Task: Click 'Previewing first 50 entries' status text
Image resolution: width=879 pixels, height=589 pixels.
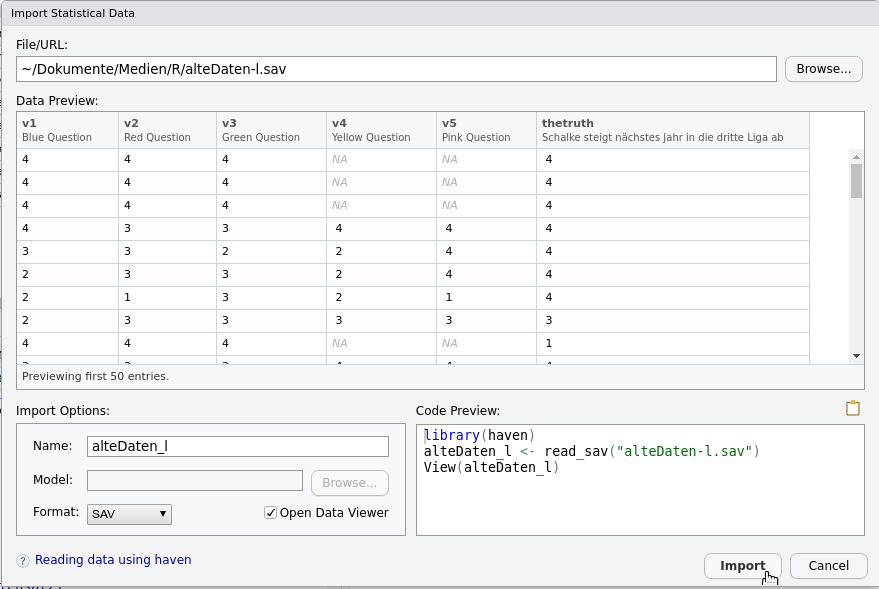Action: pos(95,376)
